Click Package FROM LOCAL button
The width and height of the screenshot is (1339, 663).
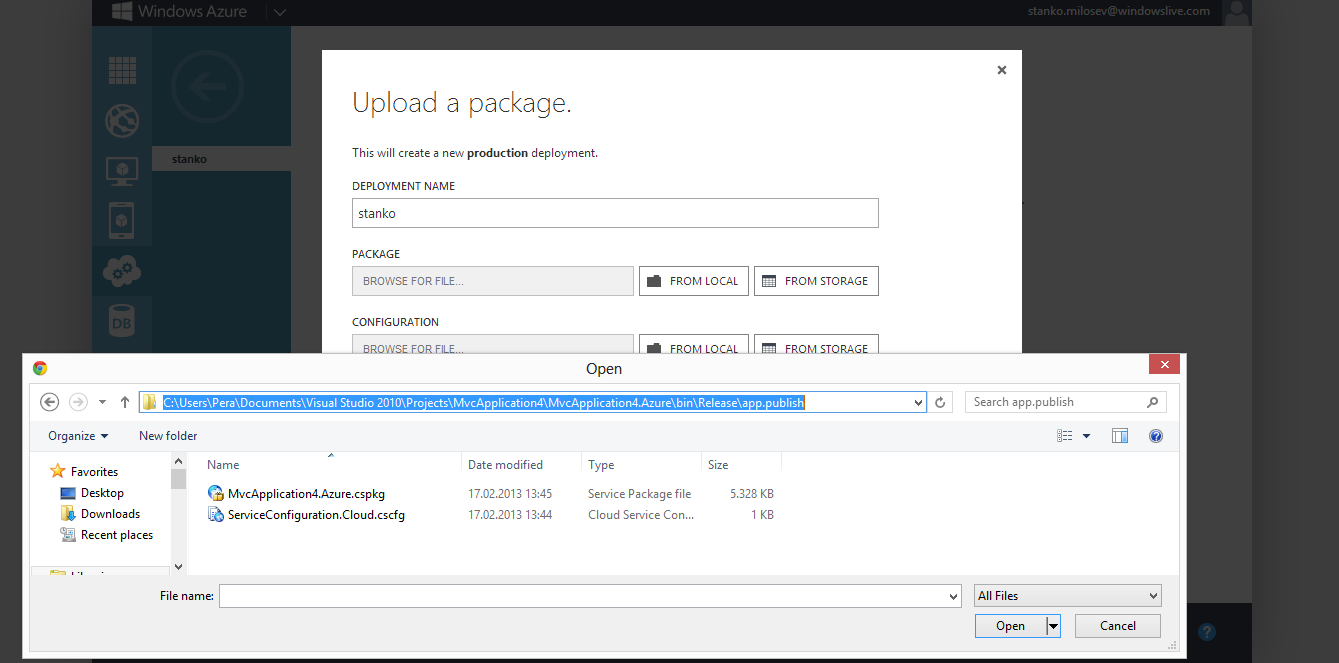(x=694, y=281)
